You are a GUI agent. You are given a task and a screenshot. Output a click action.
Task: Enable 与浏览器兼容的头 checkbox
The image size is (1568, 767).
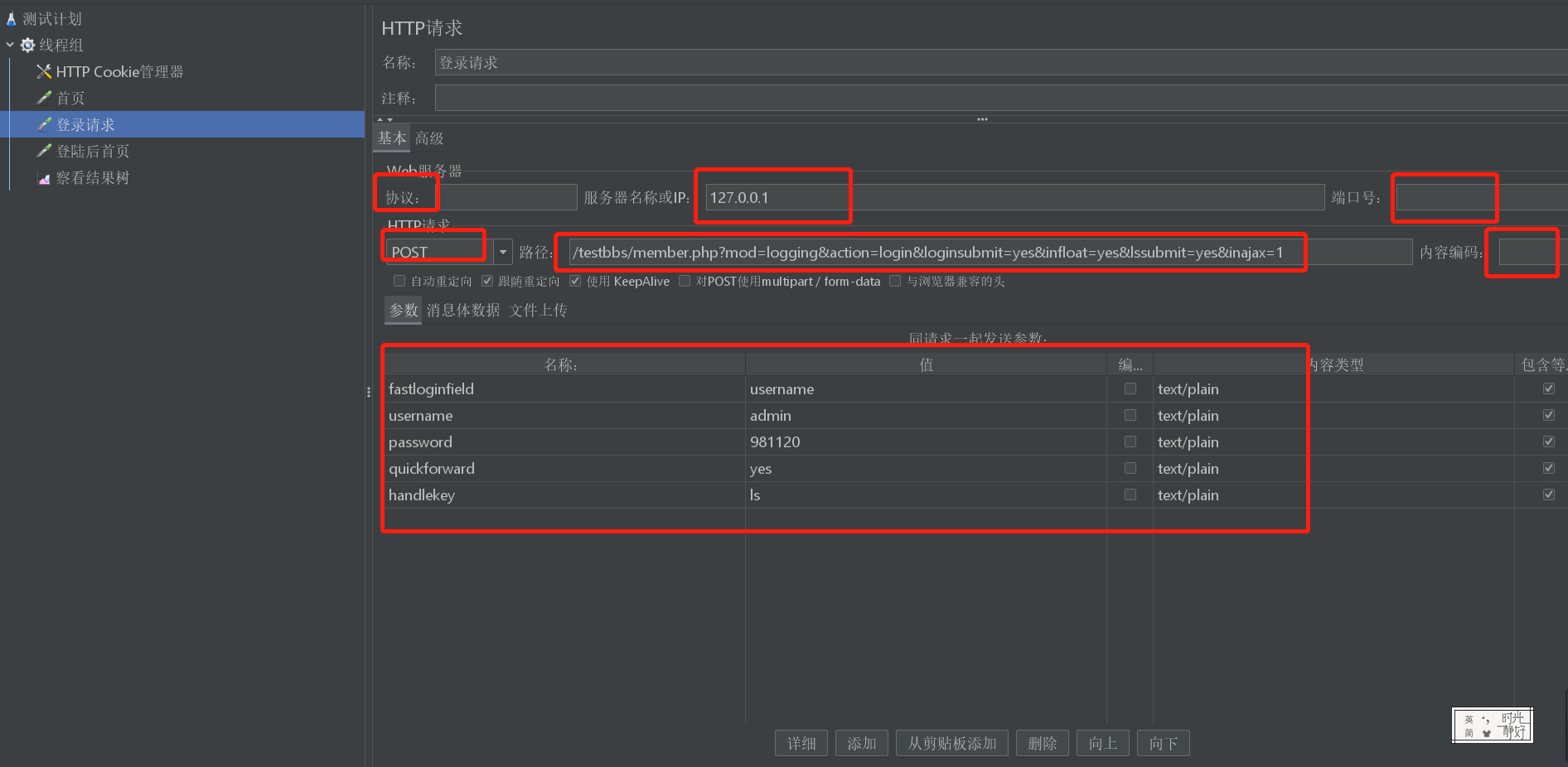[895, 281]
